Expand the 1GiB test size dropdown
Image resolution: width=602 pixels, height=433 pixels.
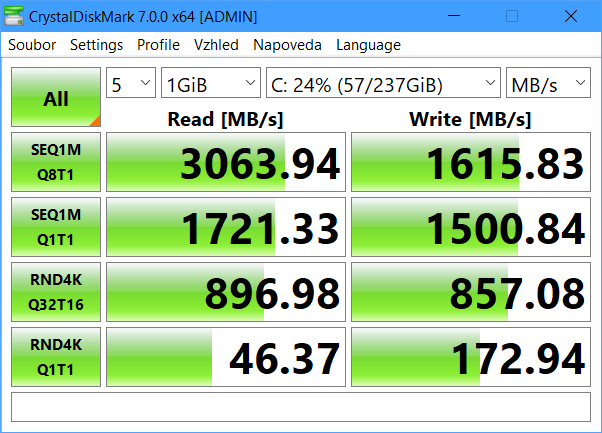click(x=210, y=84)
